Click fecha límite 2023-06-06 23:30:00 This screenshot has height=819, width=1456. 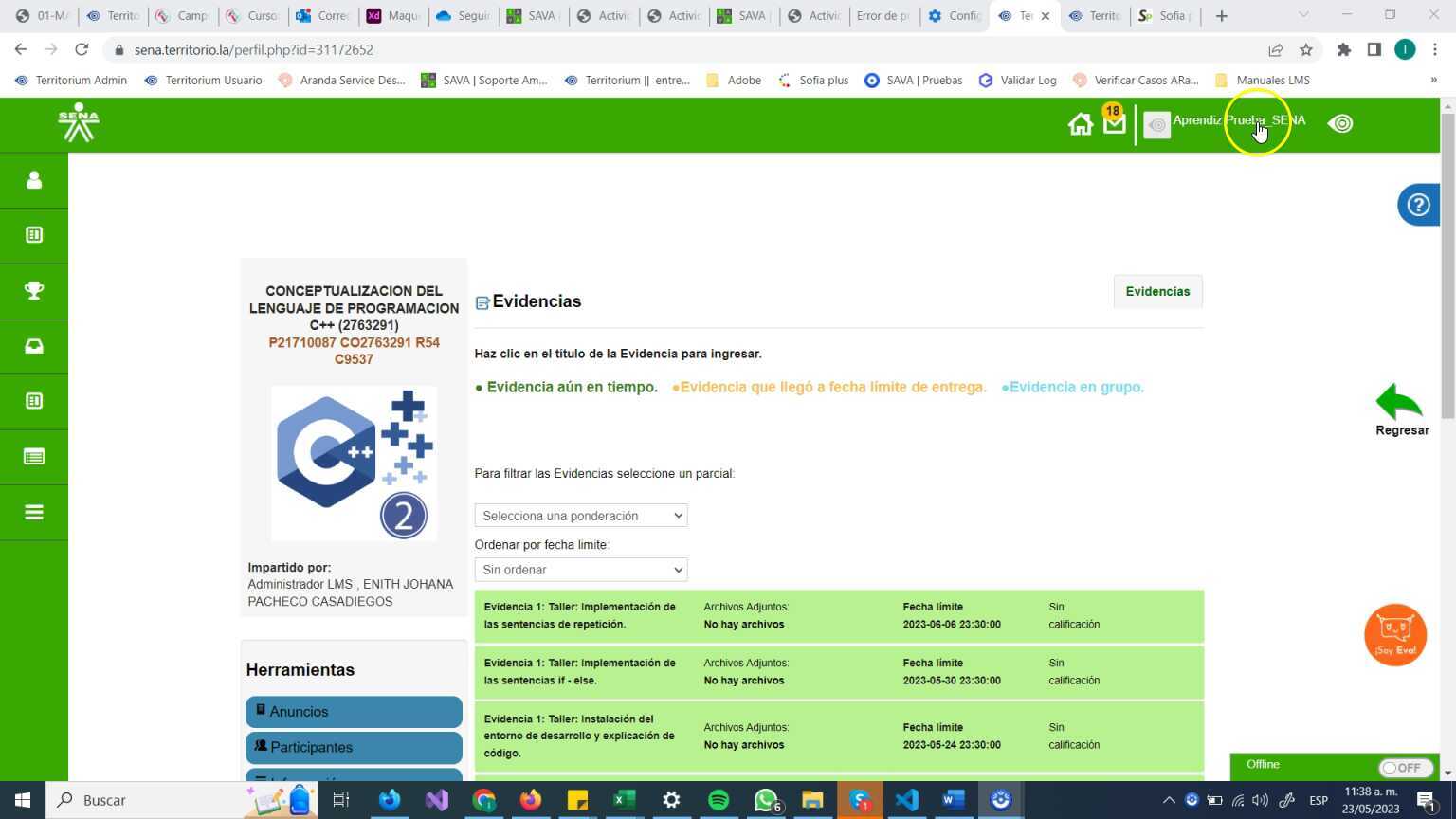952,625
